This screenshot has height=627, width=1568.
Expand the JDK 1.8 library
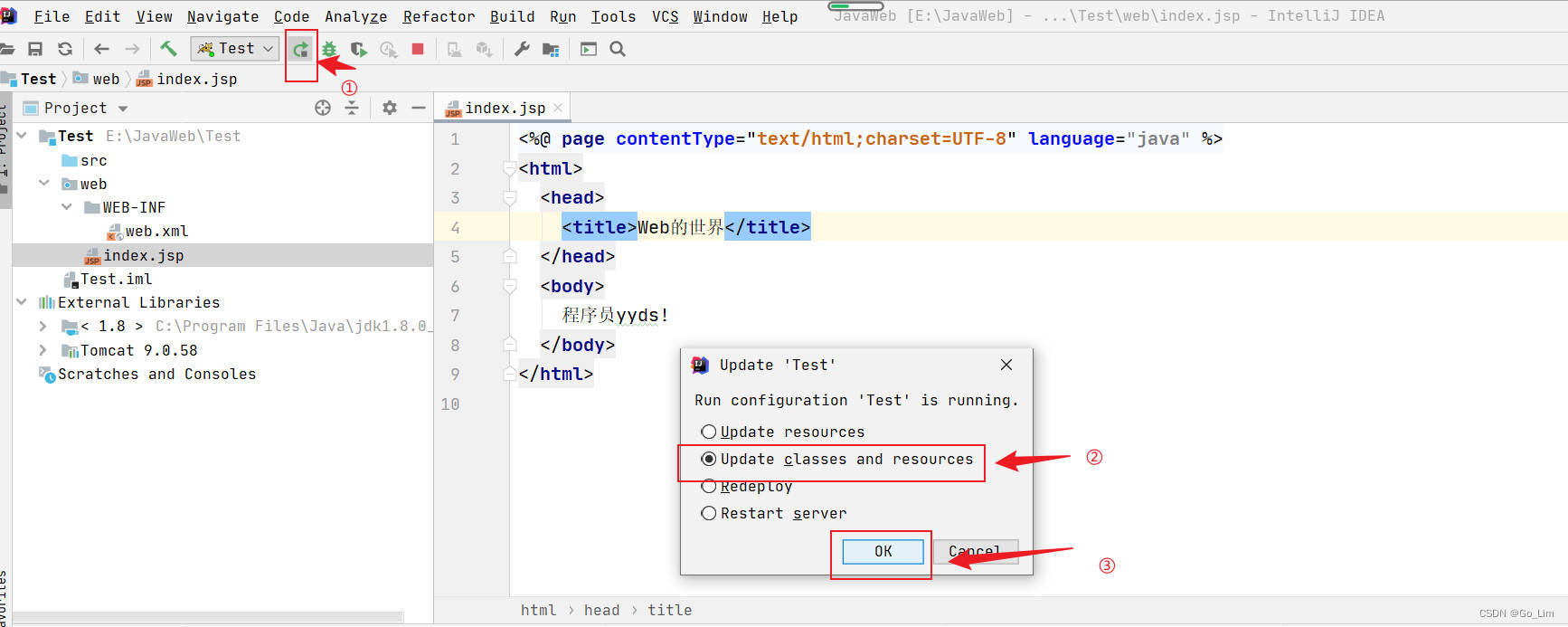click(43, 326)
